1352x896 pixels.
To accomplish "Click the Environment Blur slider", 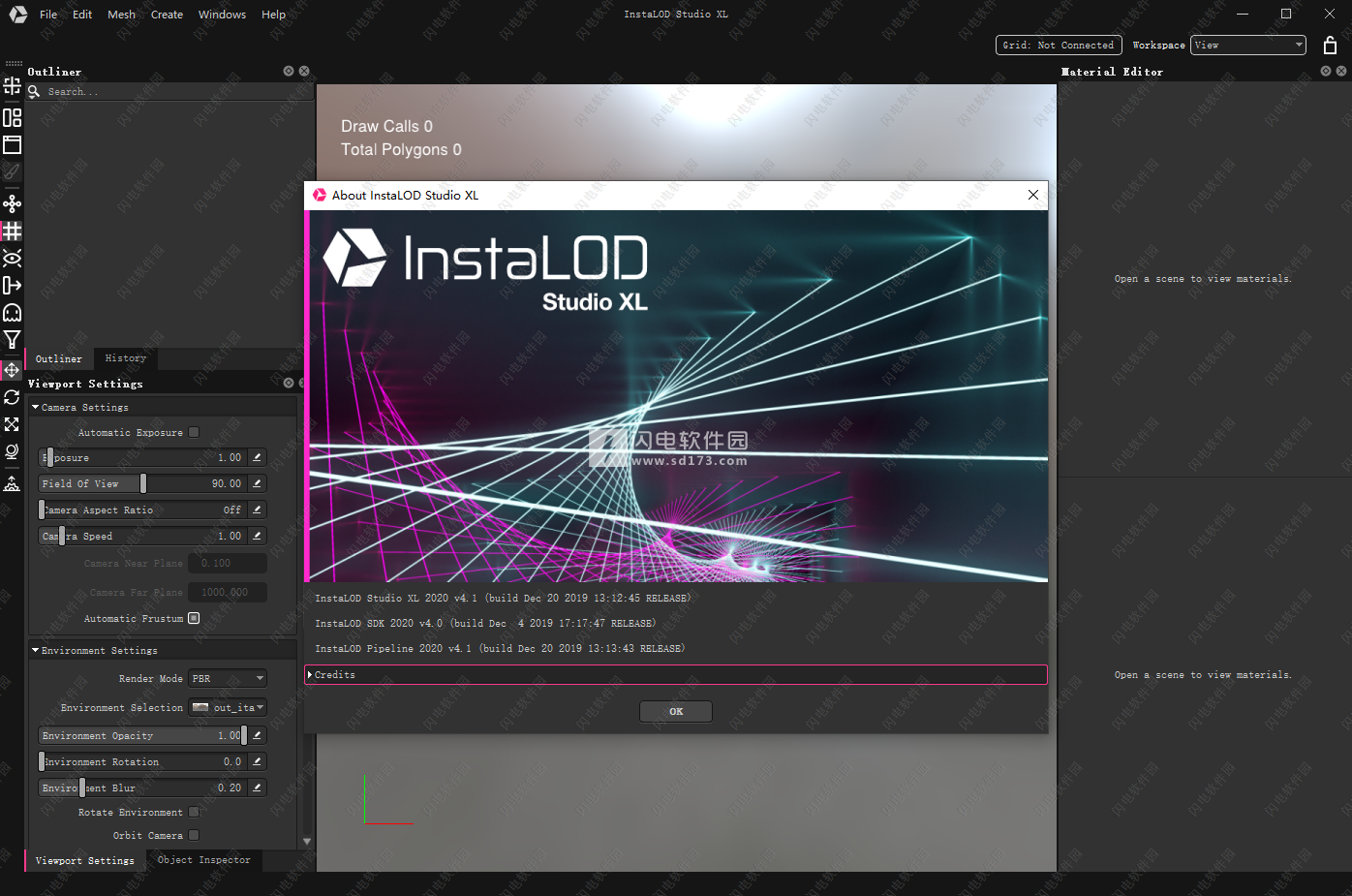I will click(142, 788).
